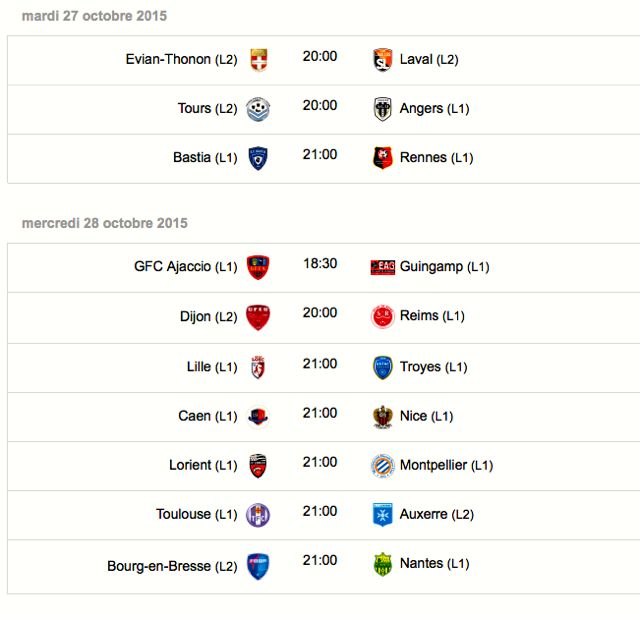Select the 18:30 kickoff time
The height and width of the screenshot is (618, 640).
320,264
